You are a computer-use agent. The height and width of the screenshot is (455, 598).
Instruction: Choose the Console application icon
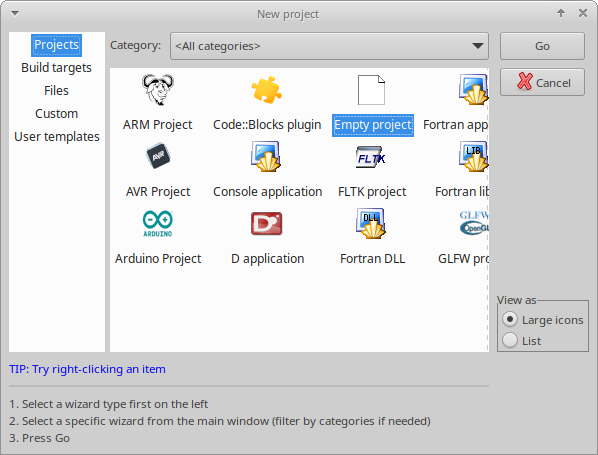[x=266, y=156]
